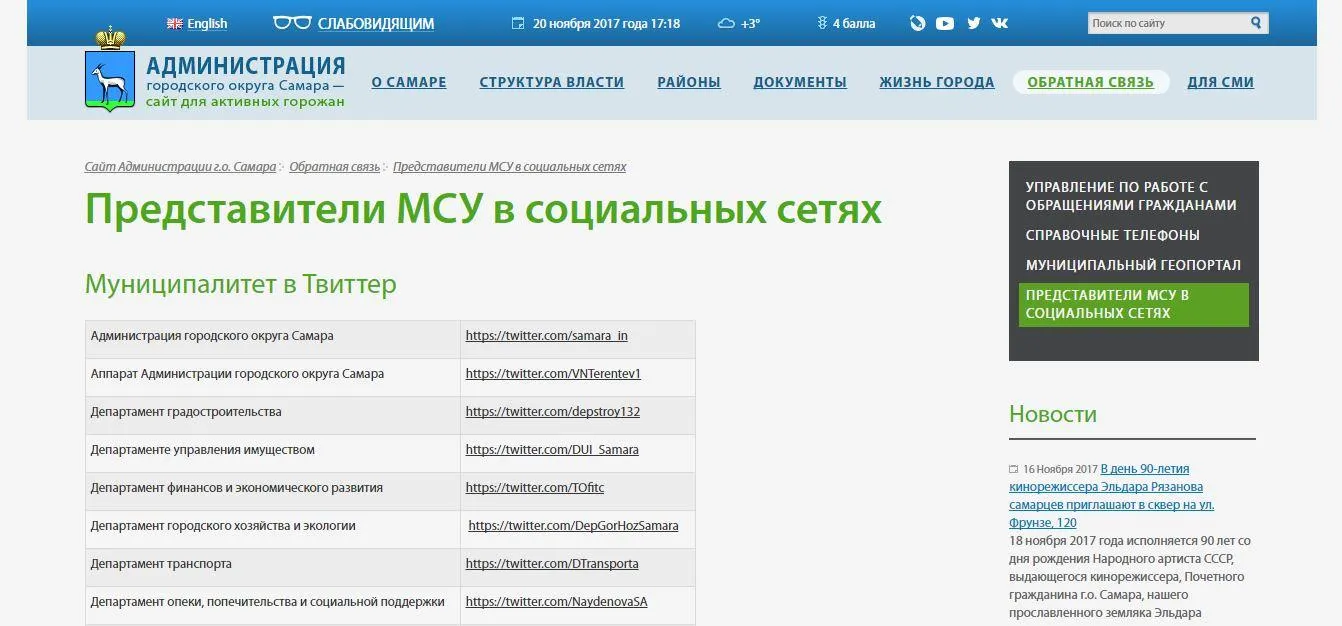Screen dimensions: 1342x626
Task: Select МУНИЦИПАЛЬНЫЙ ГЕОПОРТАЛ sidebar item
Action: [1133, 265]
